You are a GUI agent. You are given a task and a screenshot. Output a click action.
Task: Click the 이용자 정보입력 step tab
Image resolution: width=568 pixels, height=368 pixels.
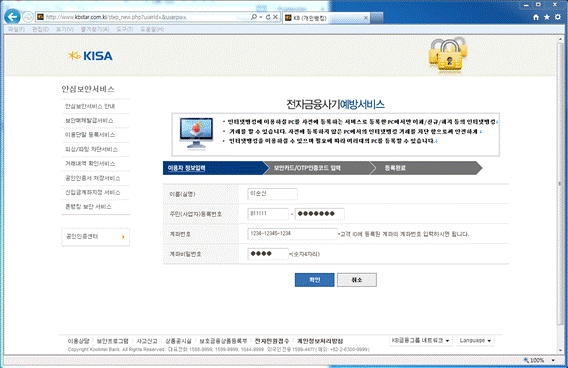pyautogui.click(x=214, y=168)
